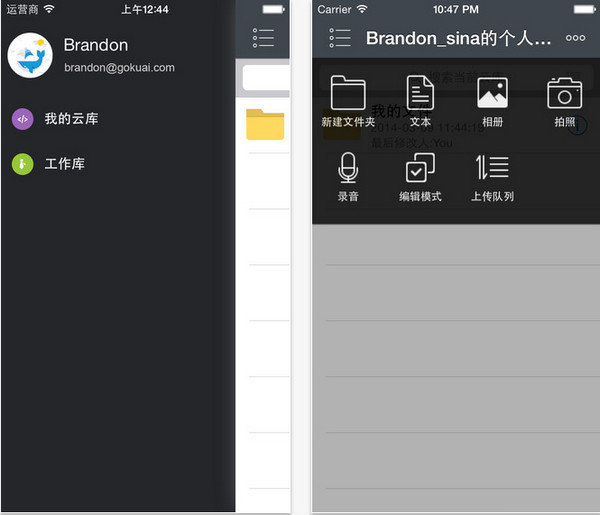Open the yellow folder in file list
The width and height of the screenshot is (600, 515).
tap(265, 124)
